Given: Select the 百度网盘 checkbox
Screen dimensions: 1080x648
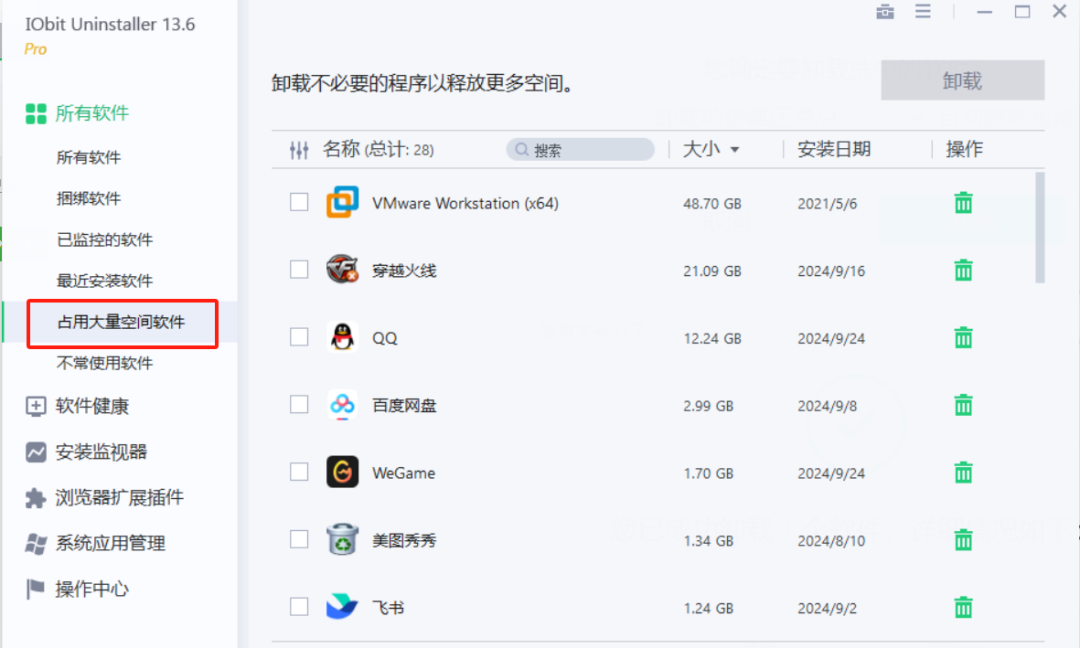Looking at the screenshot, I should 298,405.
